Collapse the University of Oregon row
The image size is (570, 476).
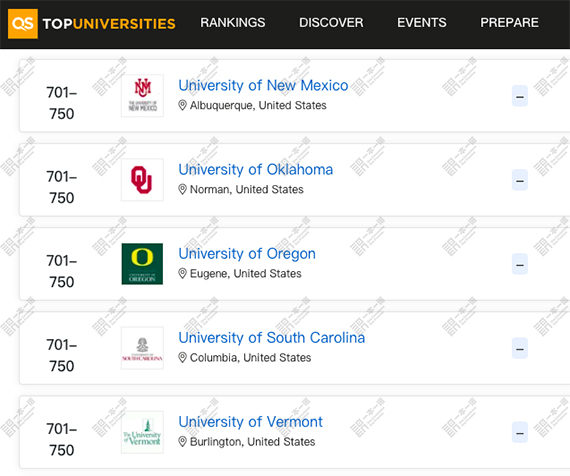[520, 264]
